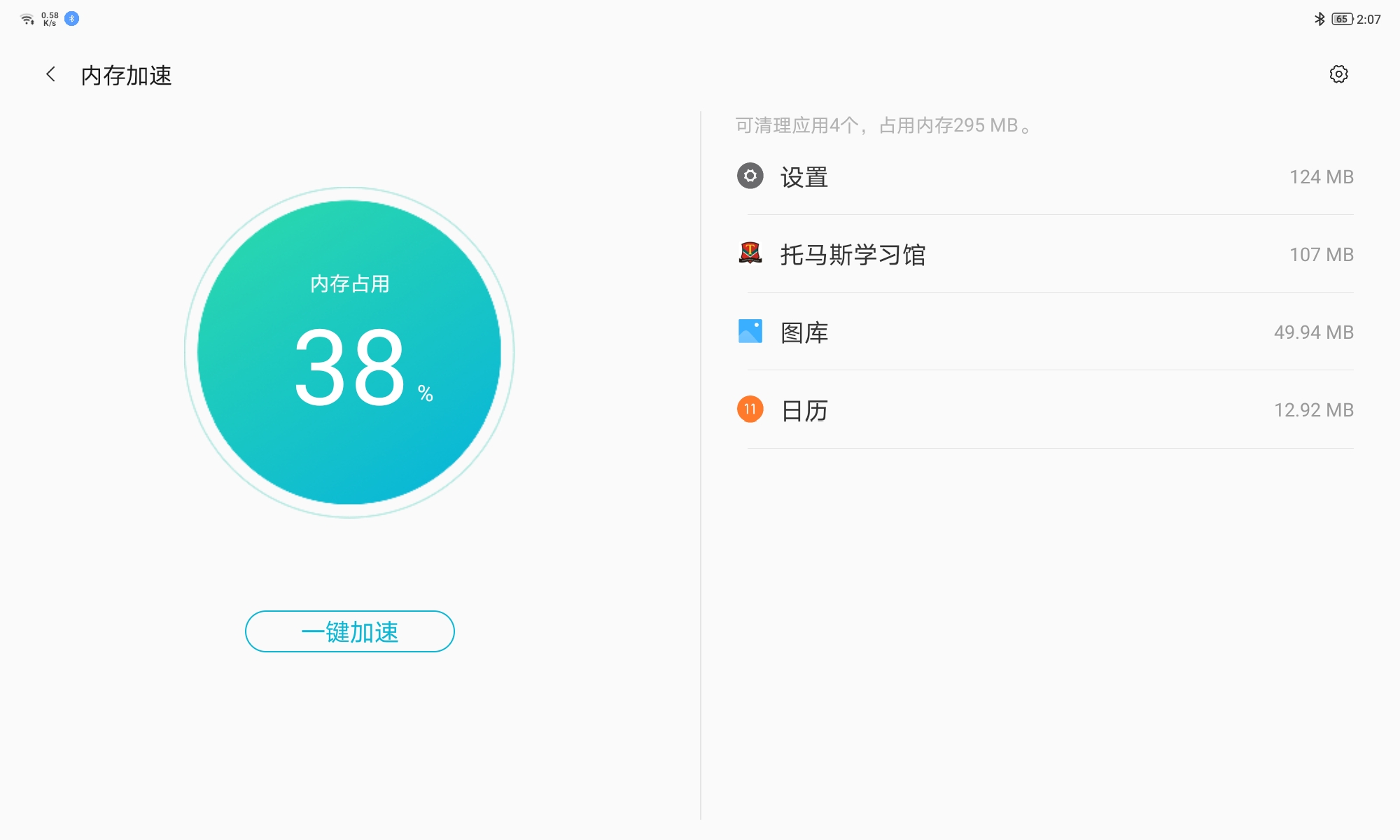Screen dimensions: 1400x840
Task: Open the settings gear in the top right
Action: coord(1339,75)
